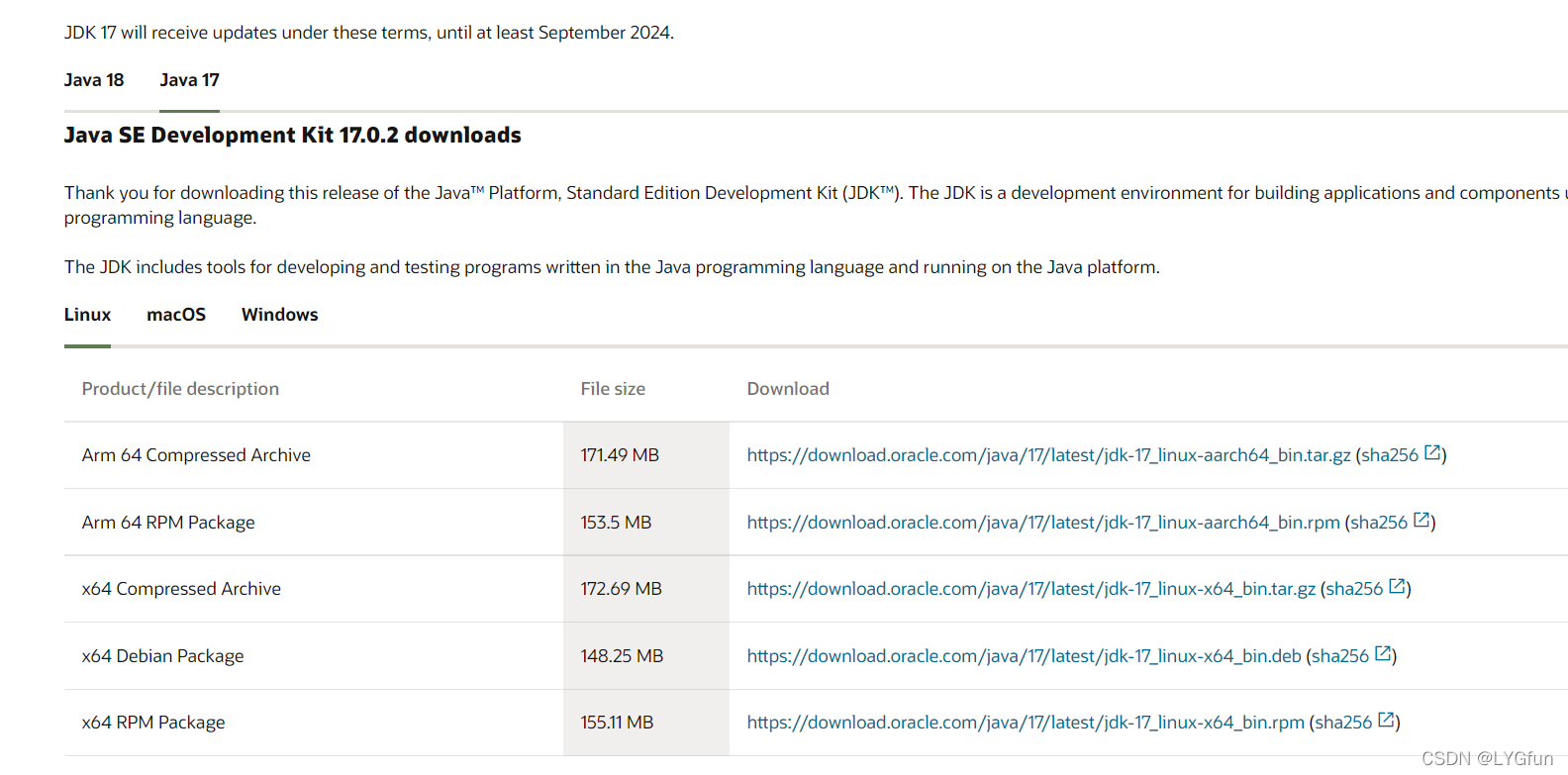1568x775 pixels.
Task: Click external link icon beside x64 deb sha256
Action: [x=1383, y=654]
